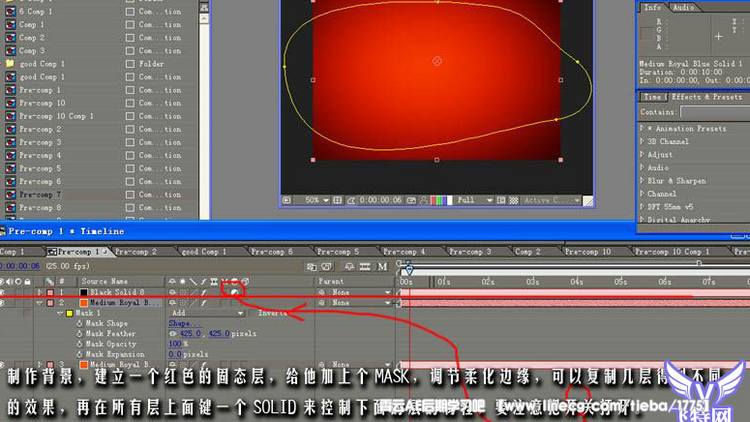Open the Black Solid 8 parent dropdown
This screenshot has width=750, height=422.
point(360,292)
